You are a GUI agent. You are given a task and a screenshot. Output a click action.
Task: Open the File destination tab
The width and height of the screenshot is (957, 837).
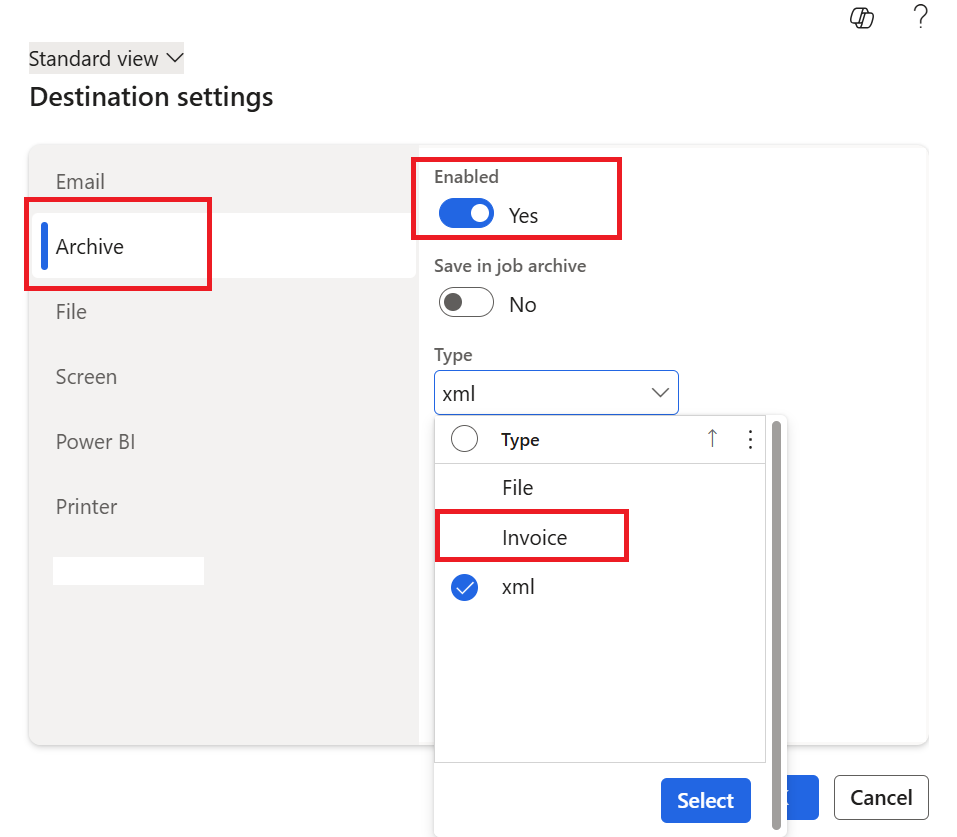(x=71, y=312)
